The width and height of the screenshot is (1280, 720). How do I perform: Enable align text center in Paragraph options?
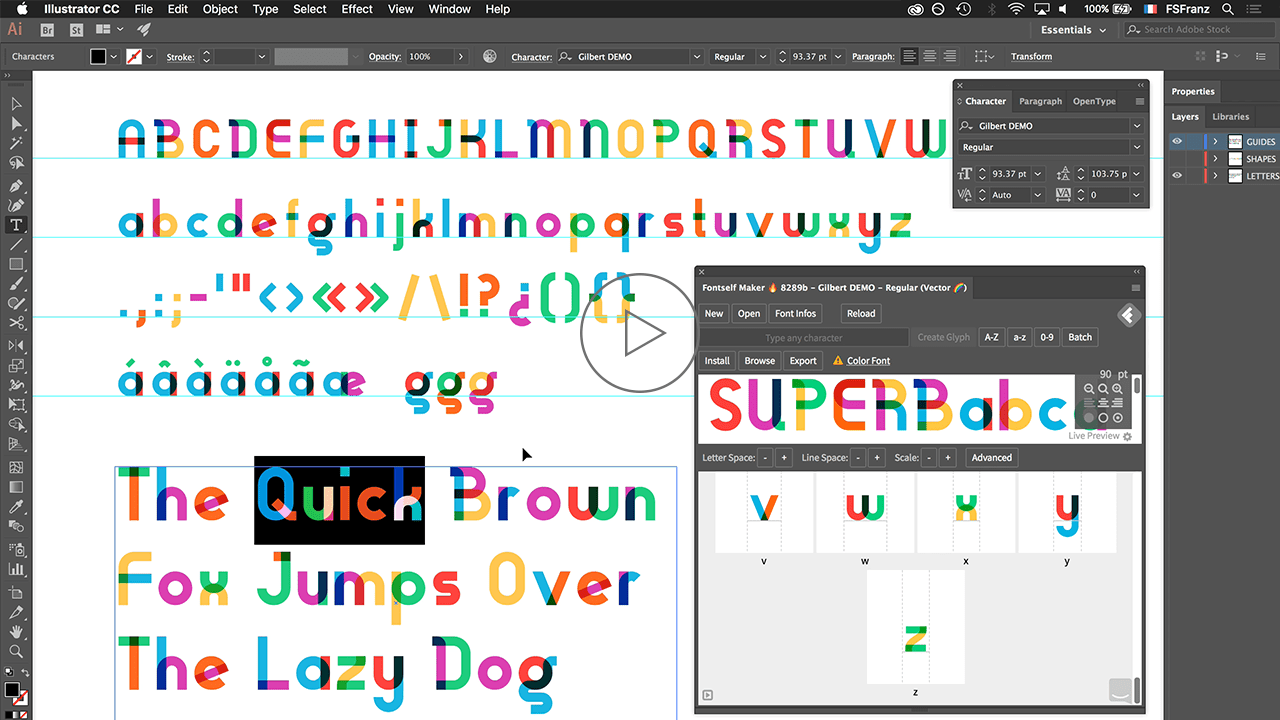929,56
